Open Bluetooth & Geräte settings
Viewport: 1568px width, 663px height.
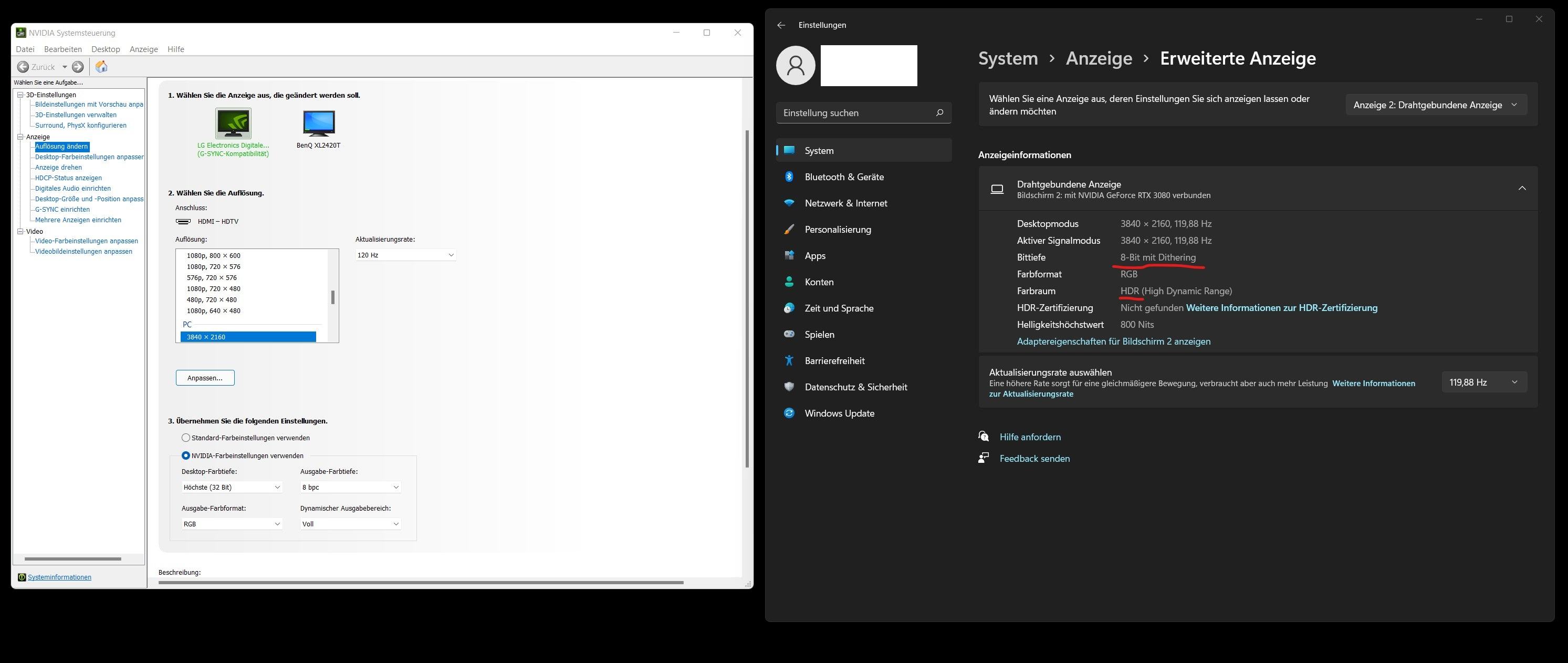(864, 177)
